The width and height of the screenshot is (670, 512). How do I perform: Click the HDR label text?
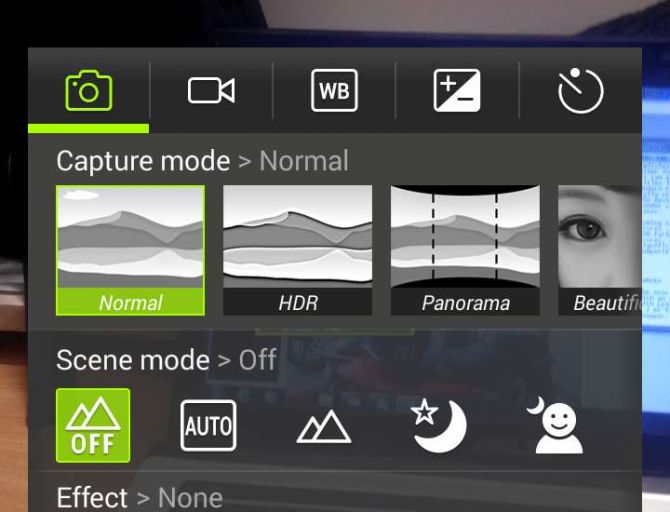pos(298,303)
